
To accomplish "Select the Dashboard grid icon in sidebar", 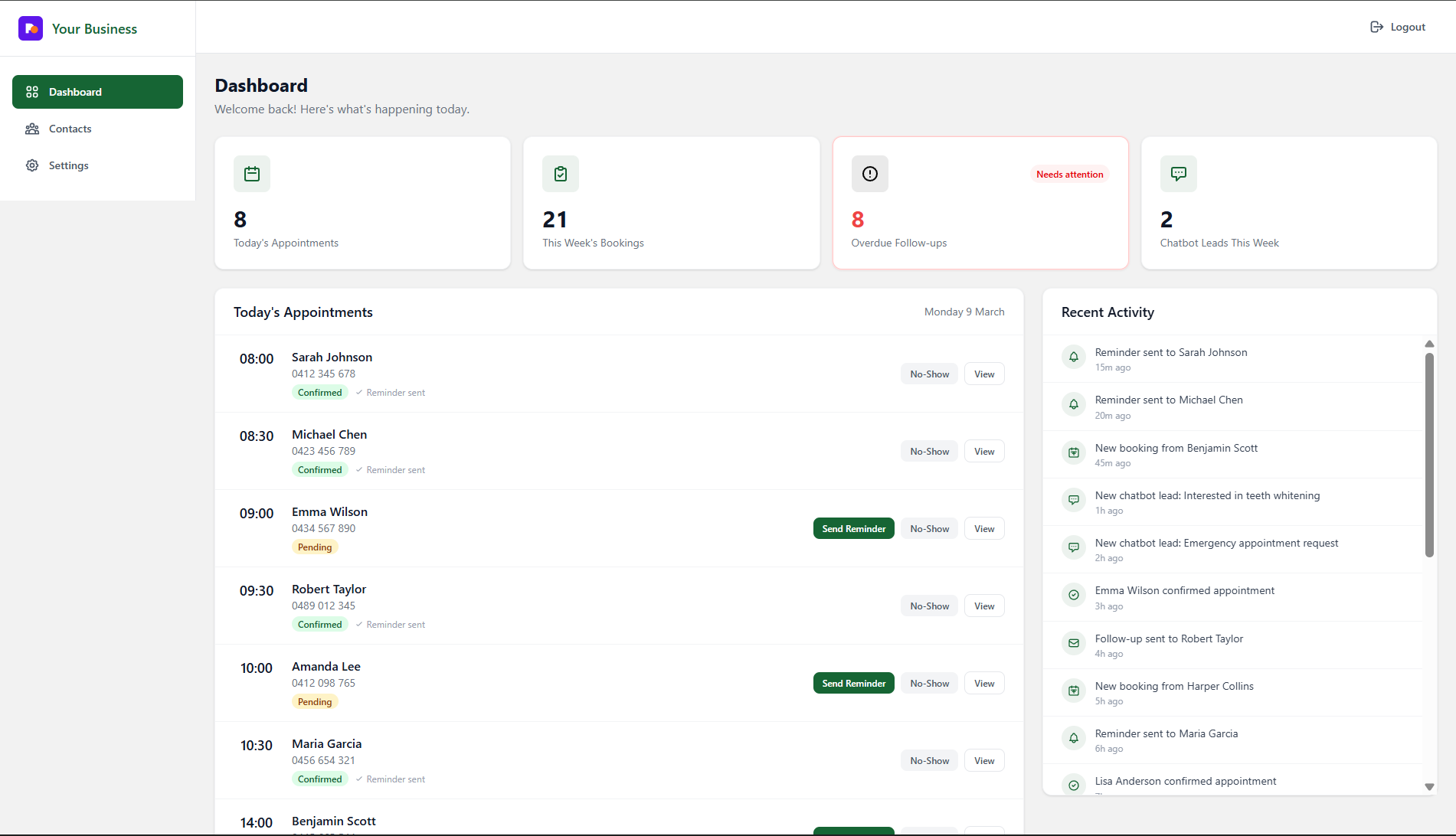I will [x=32, y=91].
